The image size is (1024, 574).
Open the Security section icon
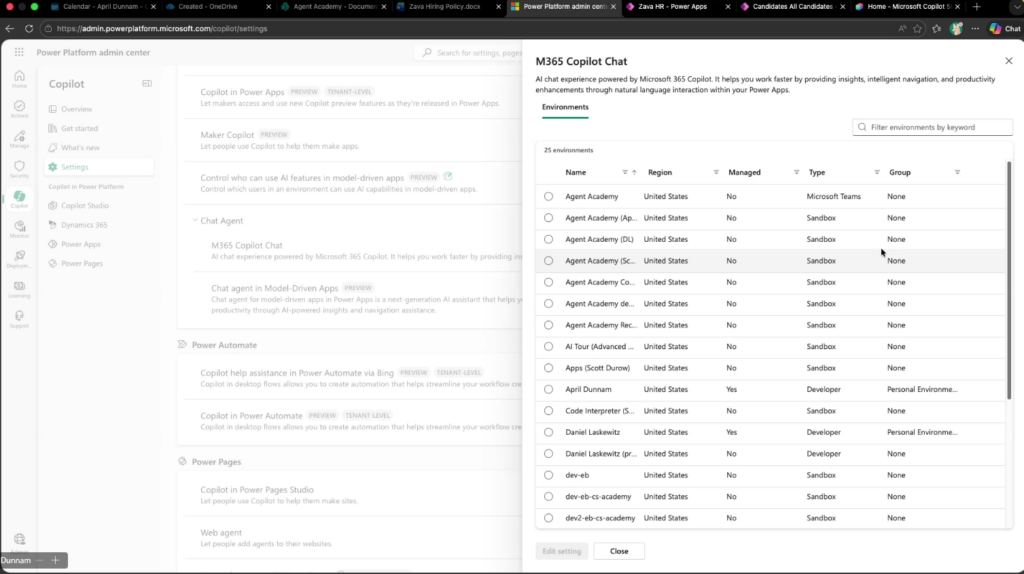point(19,169)
